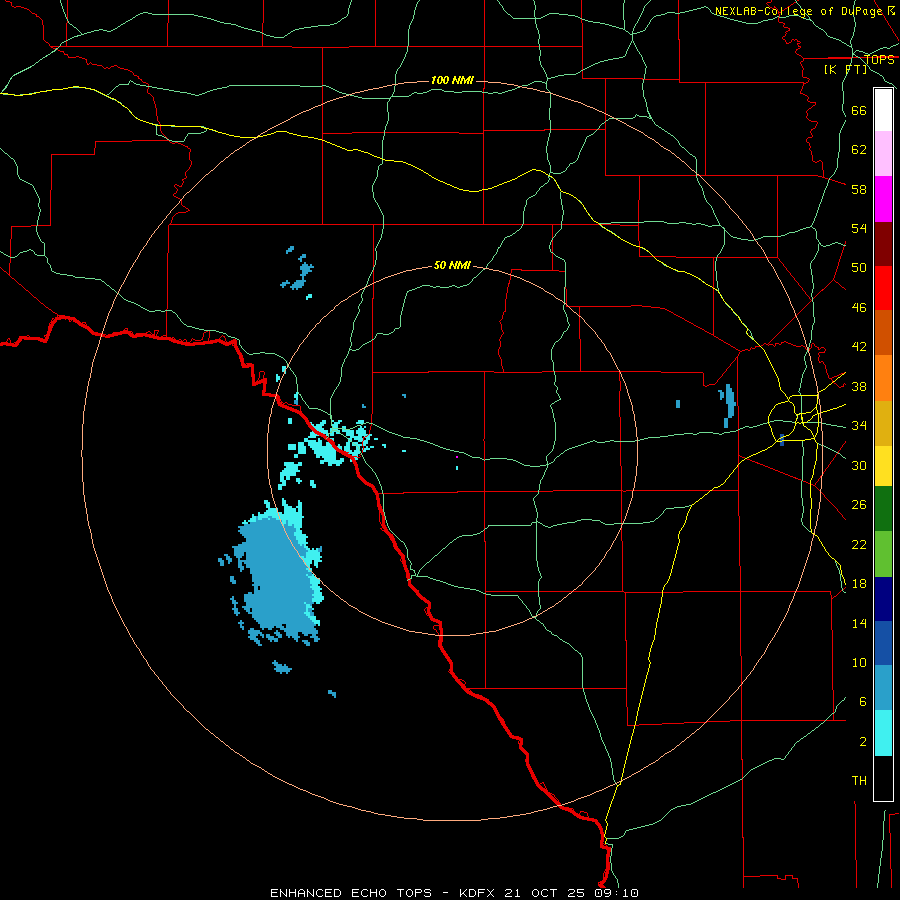900x900 pixels.
Task: Click the bright red legend swatch
Action: coord(883,288)
